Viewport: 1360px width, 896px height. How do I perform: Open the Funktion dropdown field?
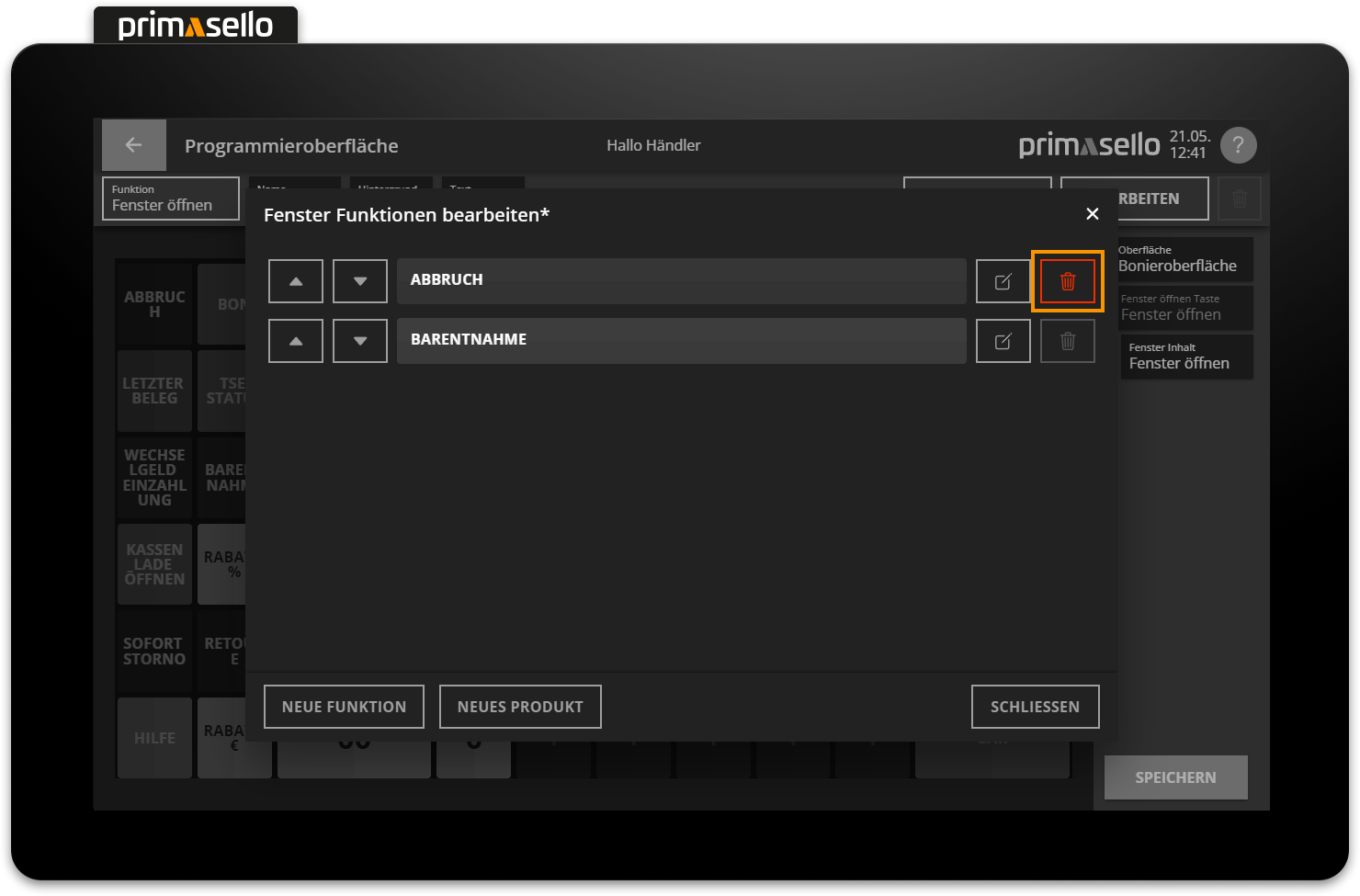171,198
